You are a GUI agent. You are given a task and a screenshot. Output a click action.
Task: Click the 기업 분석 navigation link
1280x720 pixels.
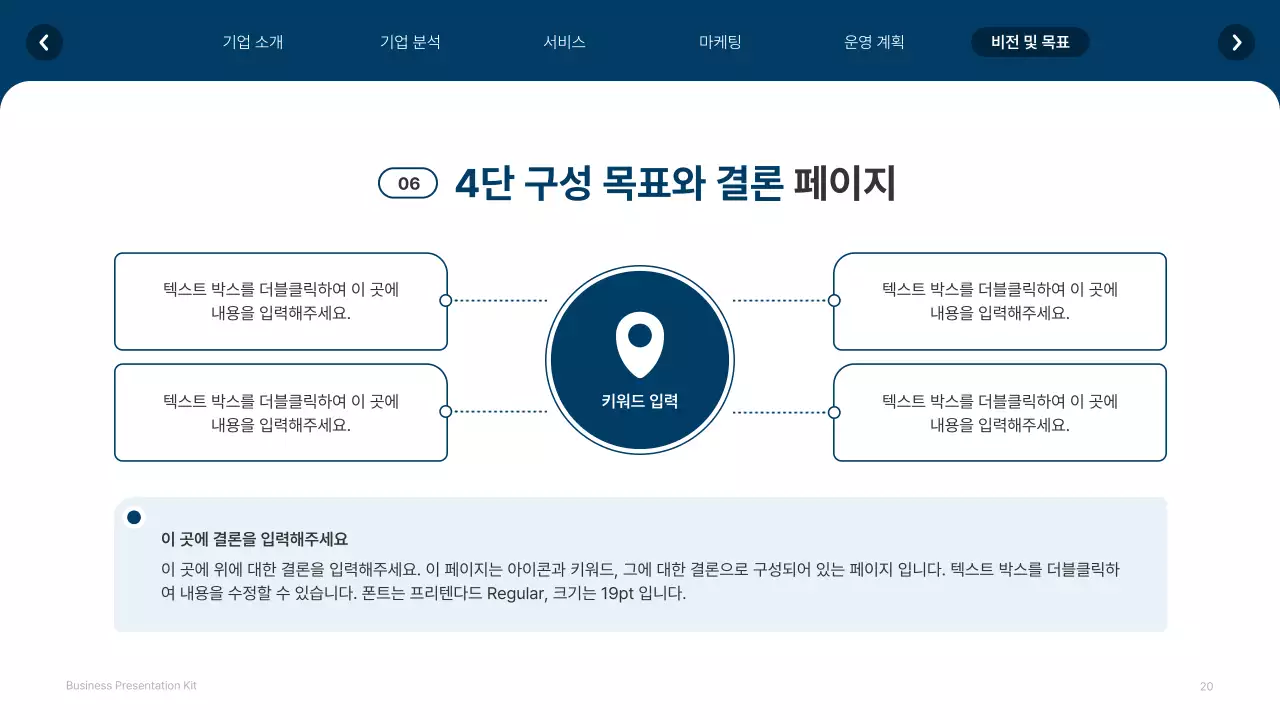coord(410,42)
